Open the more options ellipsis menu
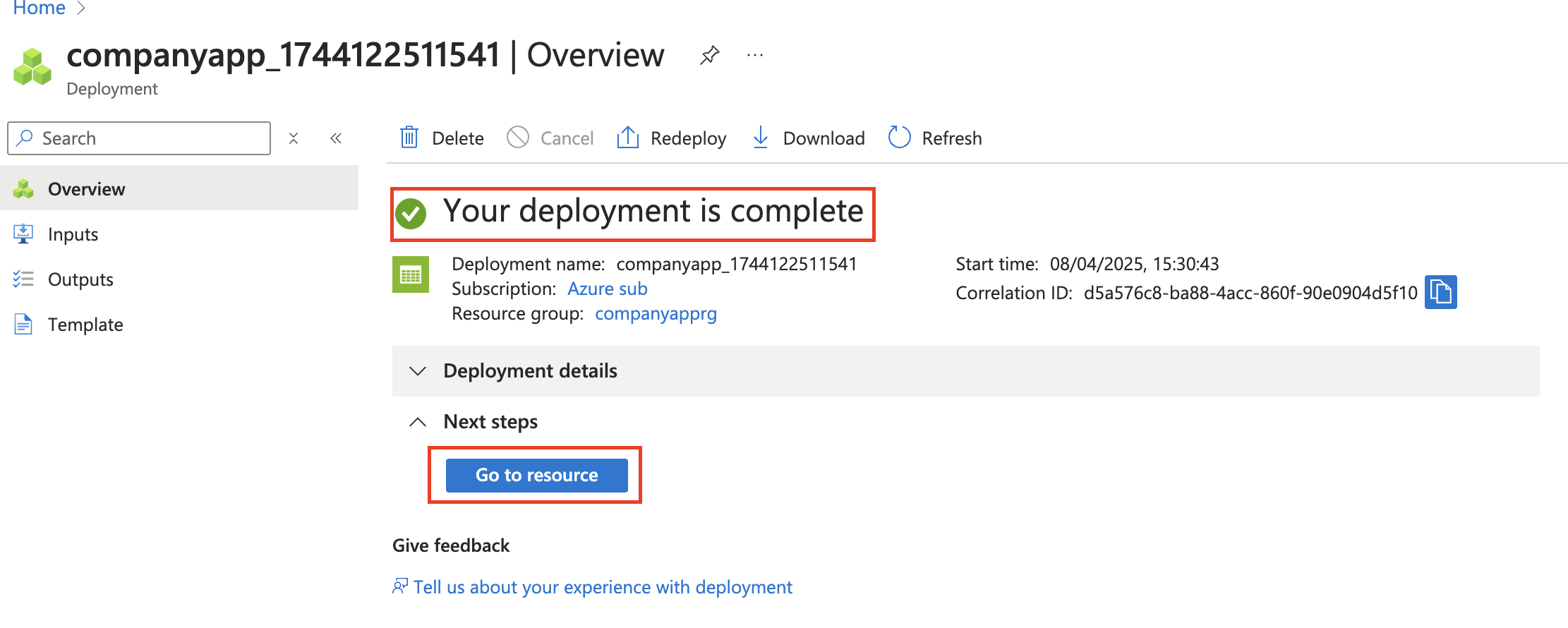 tap(755, 55)
